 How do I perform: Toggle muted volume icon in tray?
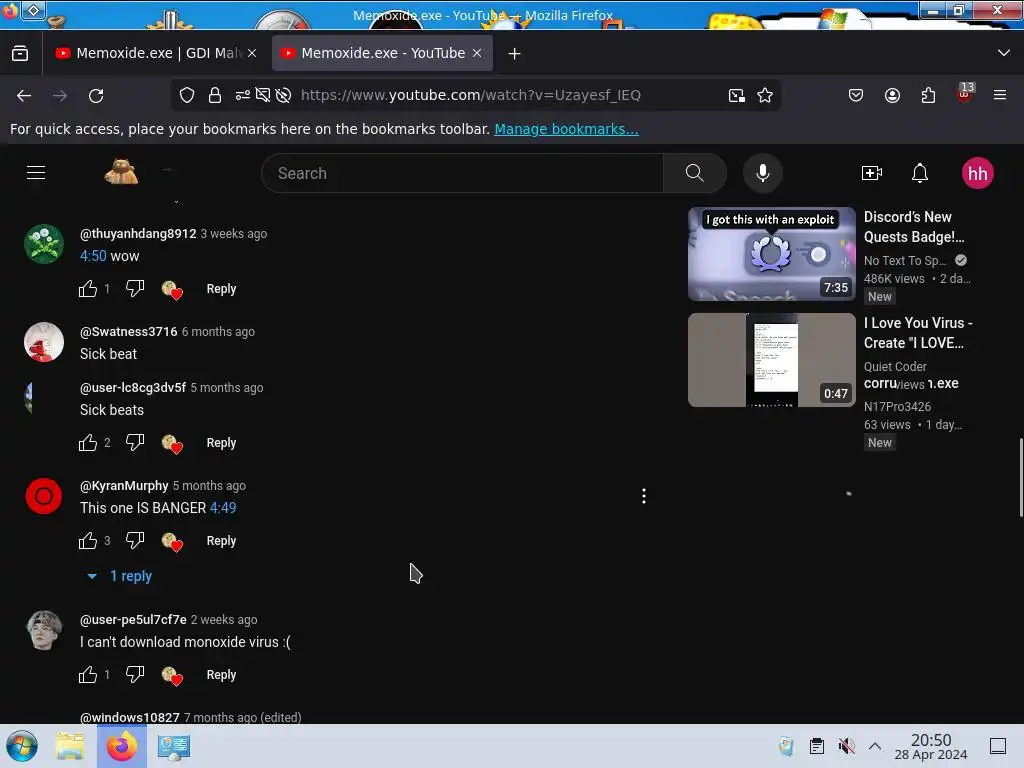[x=846, y=746]
